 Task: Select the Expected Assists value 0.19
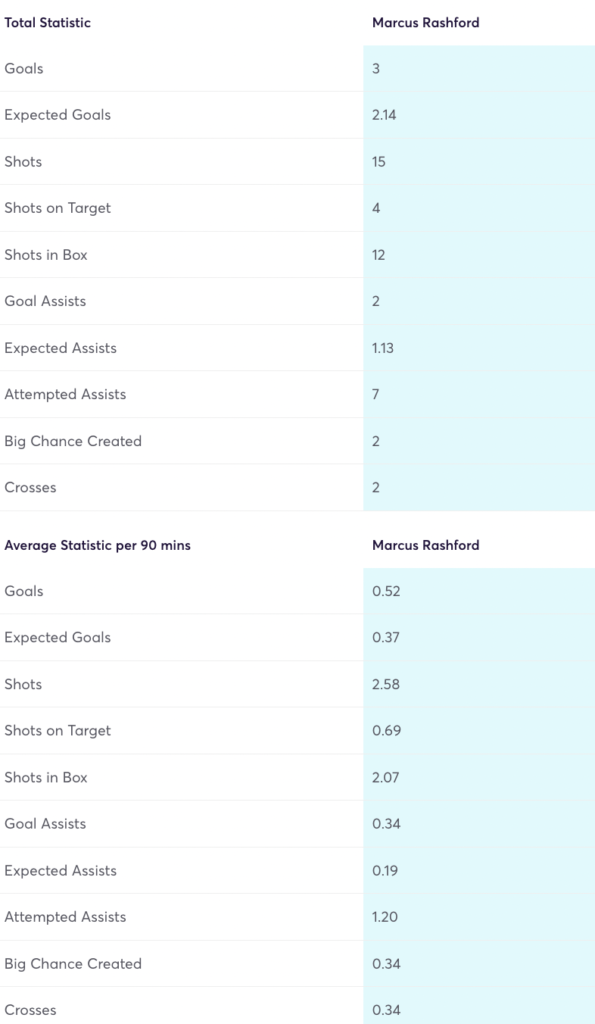click(385, 871)
